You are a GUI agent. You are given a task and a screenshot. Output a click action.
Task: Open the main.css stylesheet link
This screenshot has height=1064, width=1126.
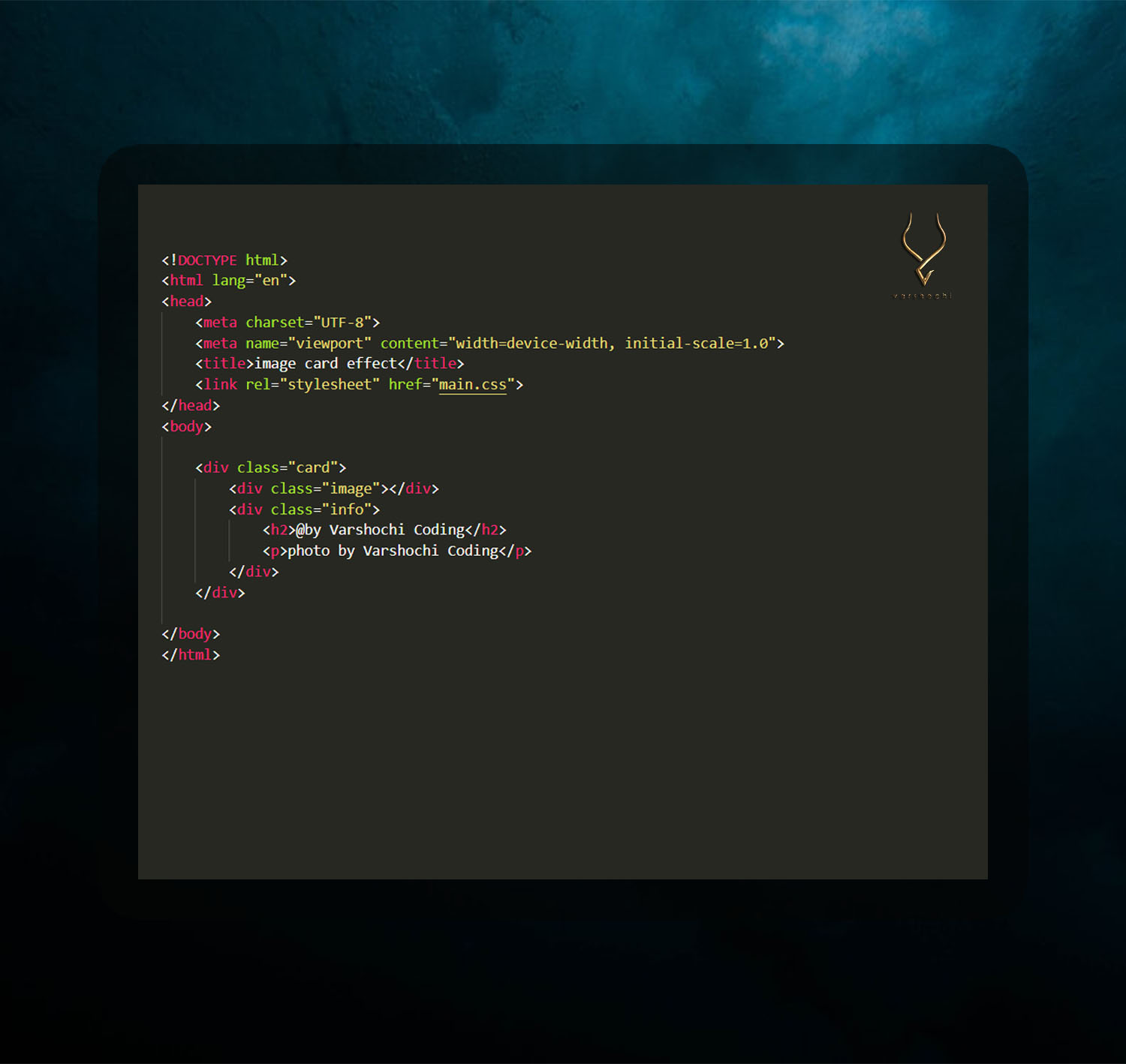click(x=472, y=384)
